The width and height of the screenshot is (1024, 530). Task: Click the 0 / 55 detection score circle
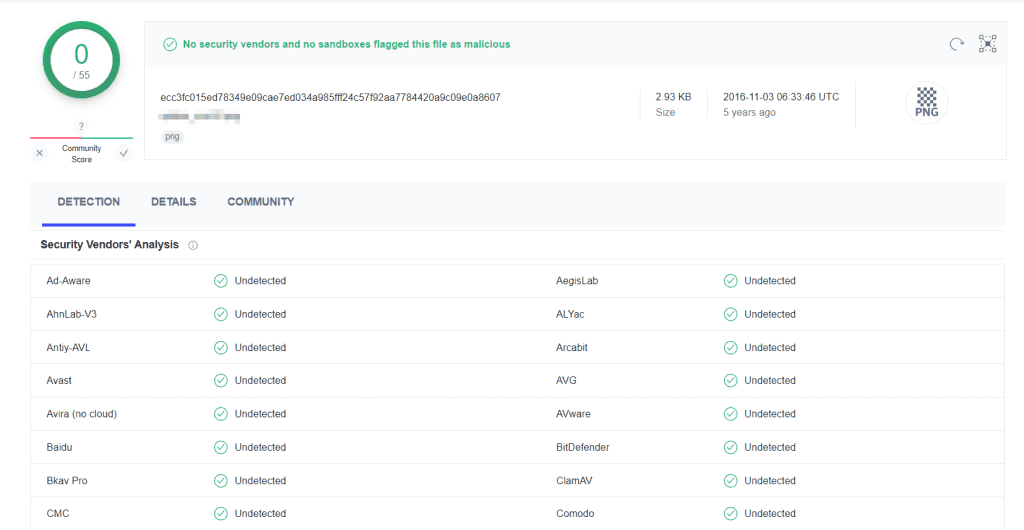pyautogui.click(x=81, y=61)
